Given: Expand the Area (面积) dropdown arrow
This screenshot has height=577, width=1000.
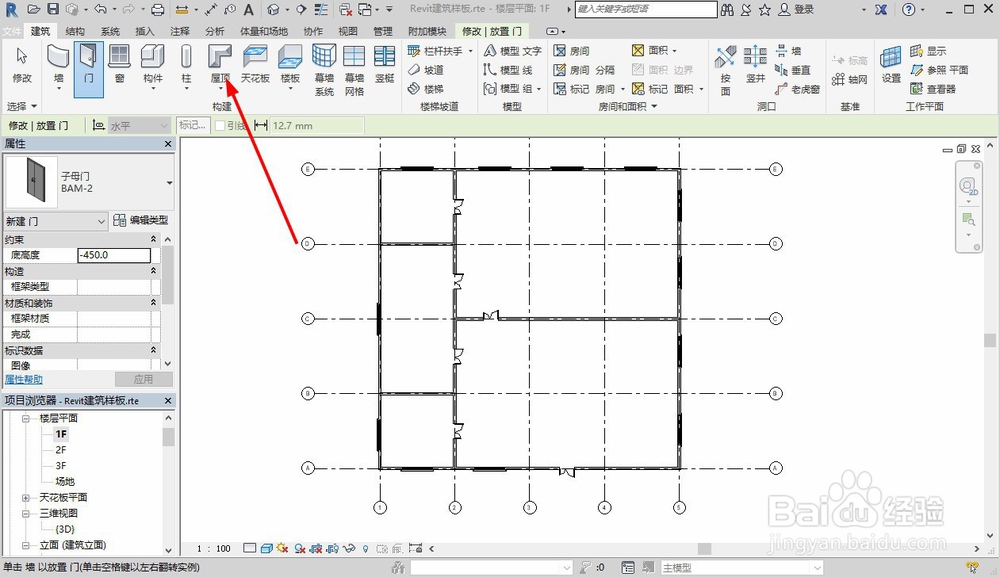Looking at the screenshot, I should tap(674, 50).
